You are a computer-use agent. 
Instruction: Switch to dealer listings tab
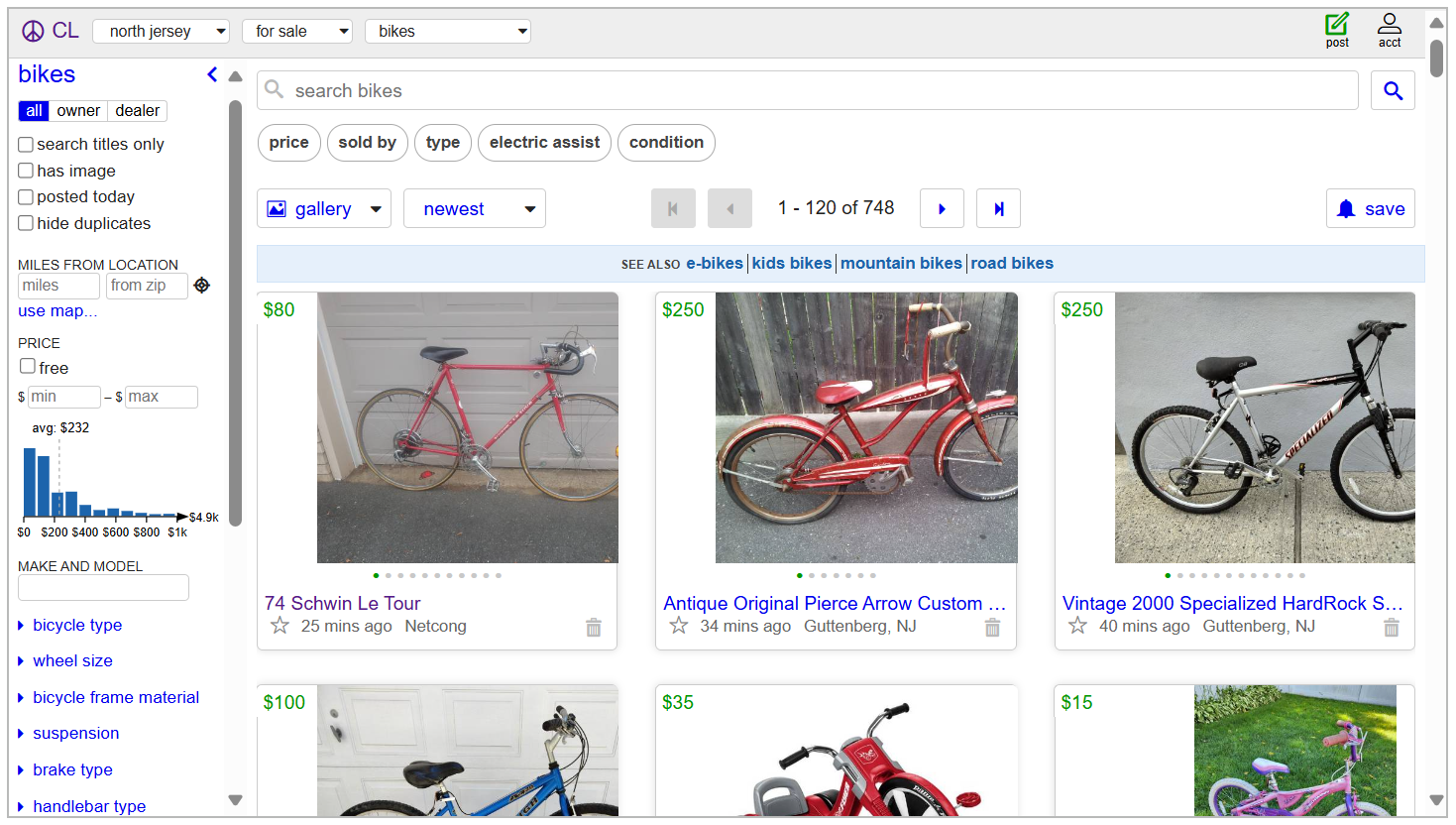click(x=137, y=110)
